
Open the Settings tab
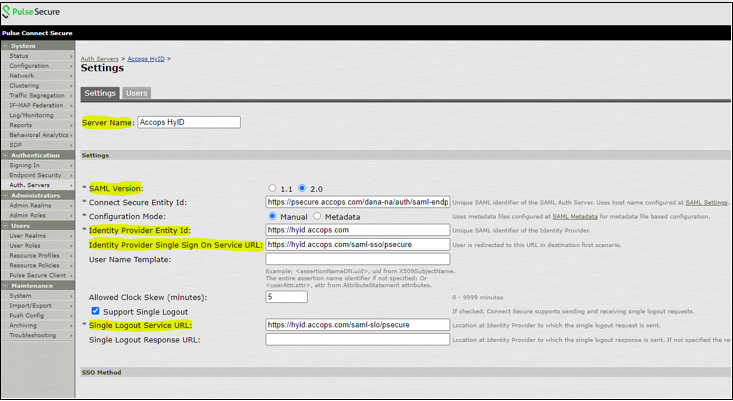pyautogui.click(x=100, y=93)
